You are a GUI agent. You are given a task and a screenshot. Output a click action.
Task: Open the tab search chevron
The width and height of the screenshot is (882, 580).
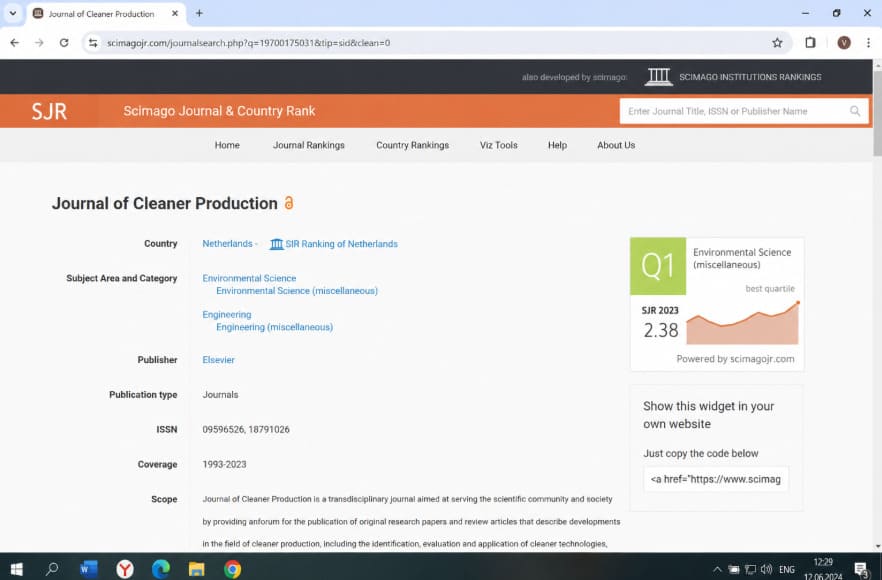pyautogui.click(x=13, y=13)
